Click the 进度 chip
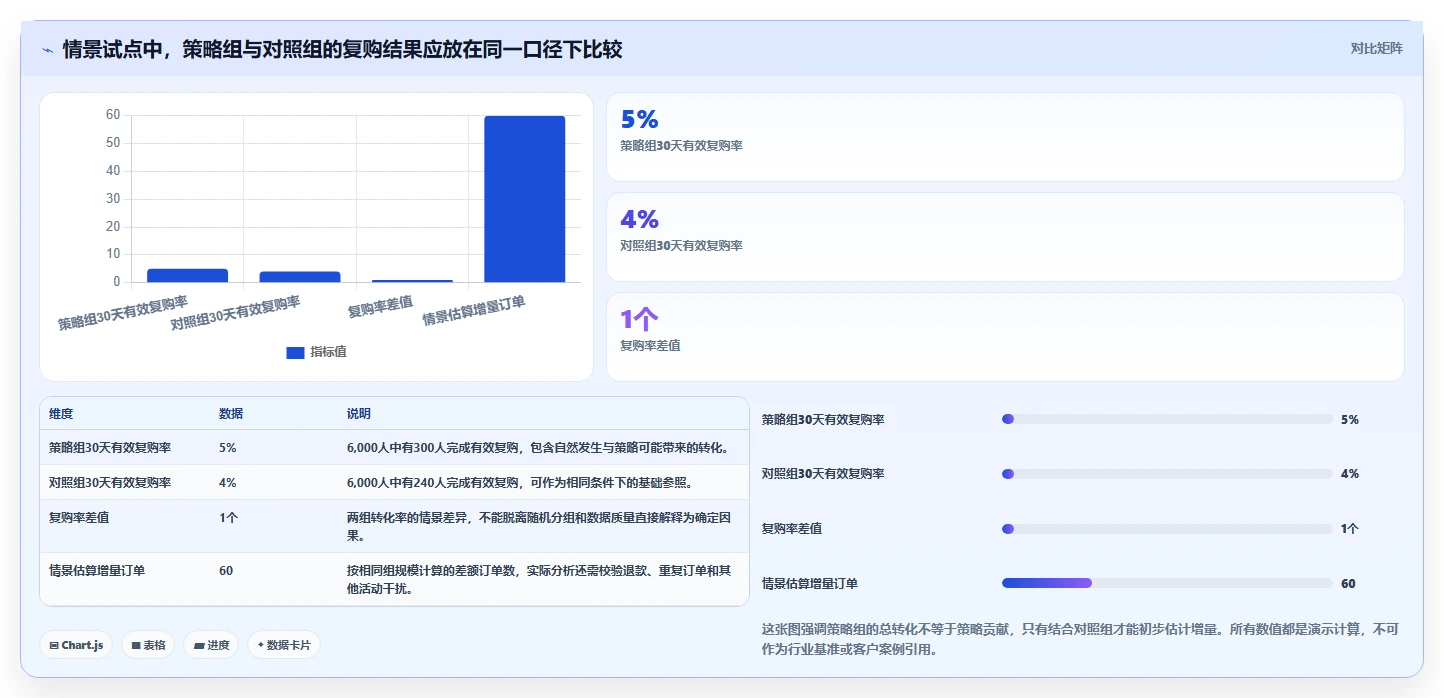Viewport: 1444px width, 698px height. coord(211,645)
